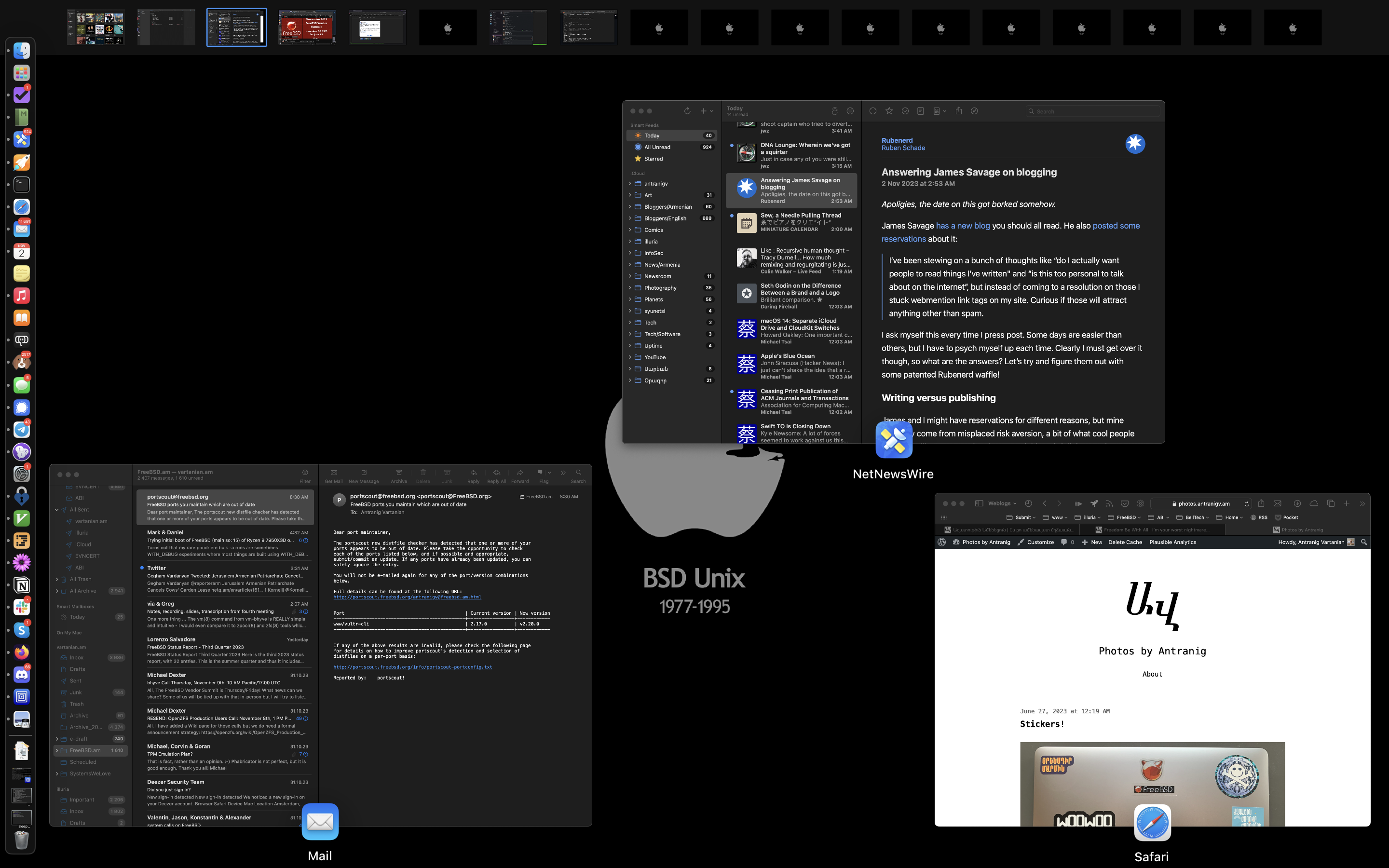Click New in the WordPress admin bar
The image size is (1389, 868).
tap(1092, 542)
